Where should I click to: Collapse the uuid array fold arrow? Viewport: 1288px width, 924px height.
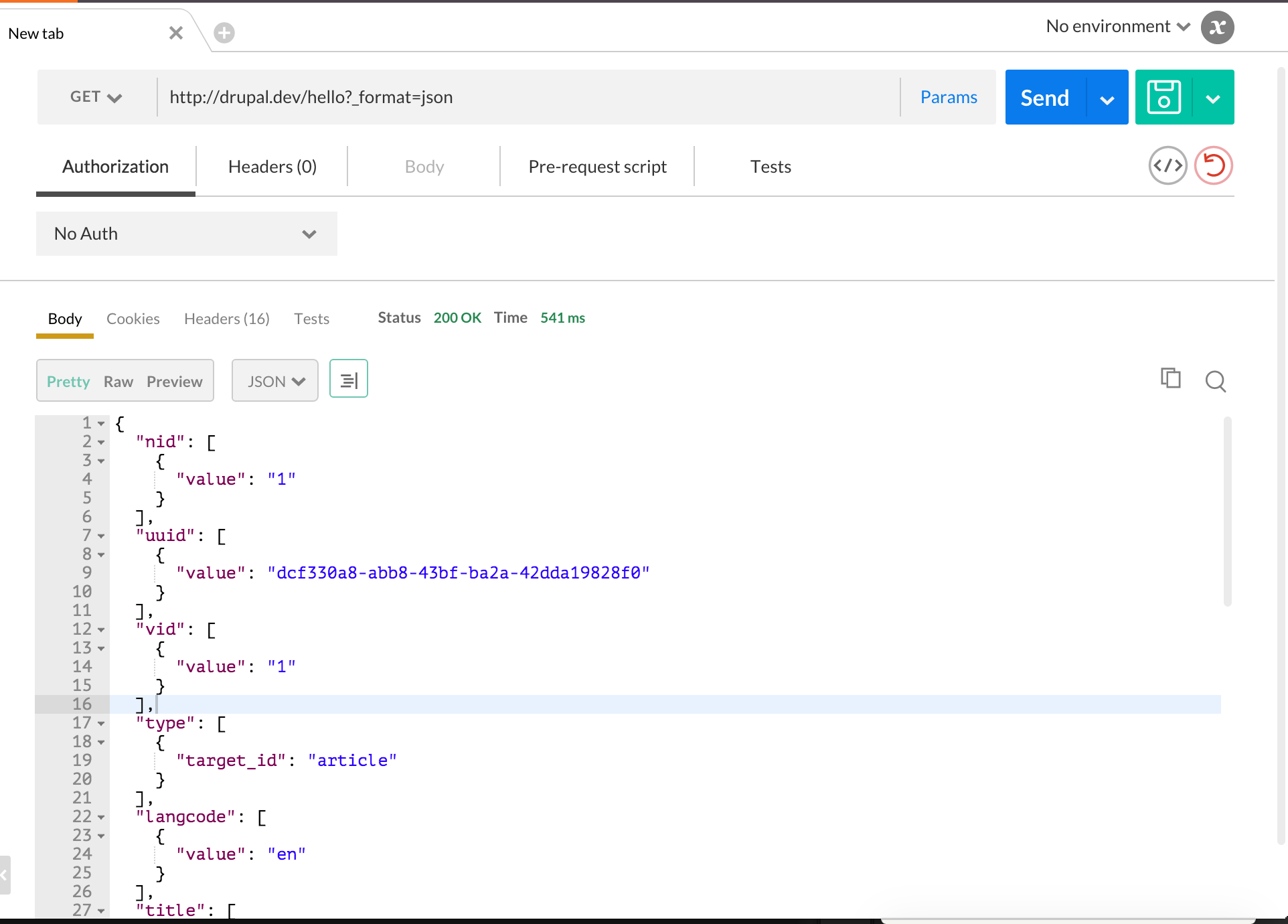(101, 536)
